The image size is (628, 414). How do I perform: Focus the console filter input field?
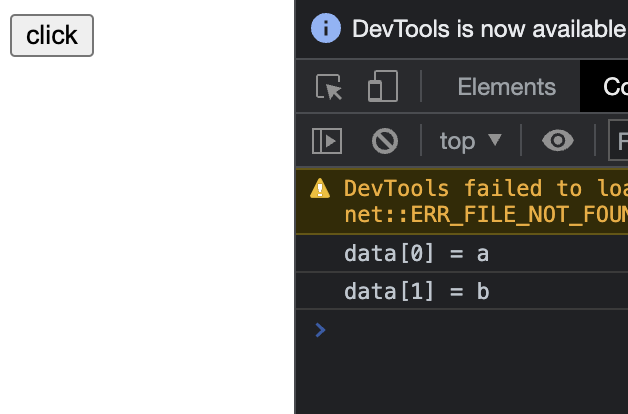[618, 141]
